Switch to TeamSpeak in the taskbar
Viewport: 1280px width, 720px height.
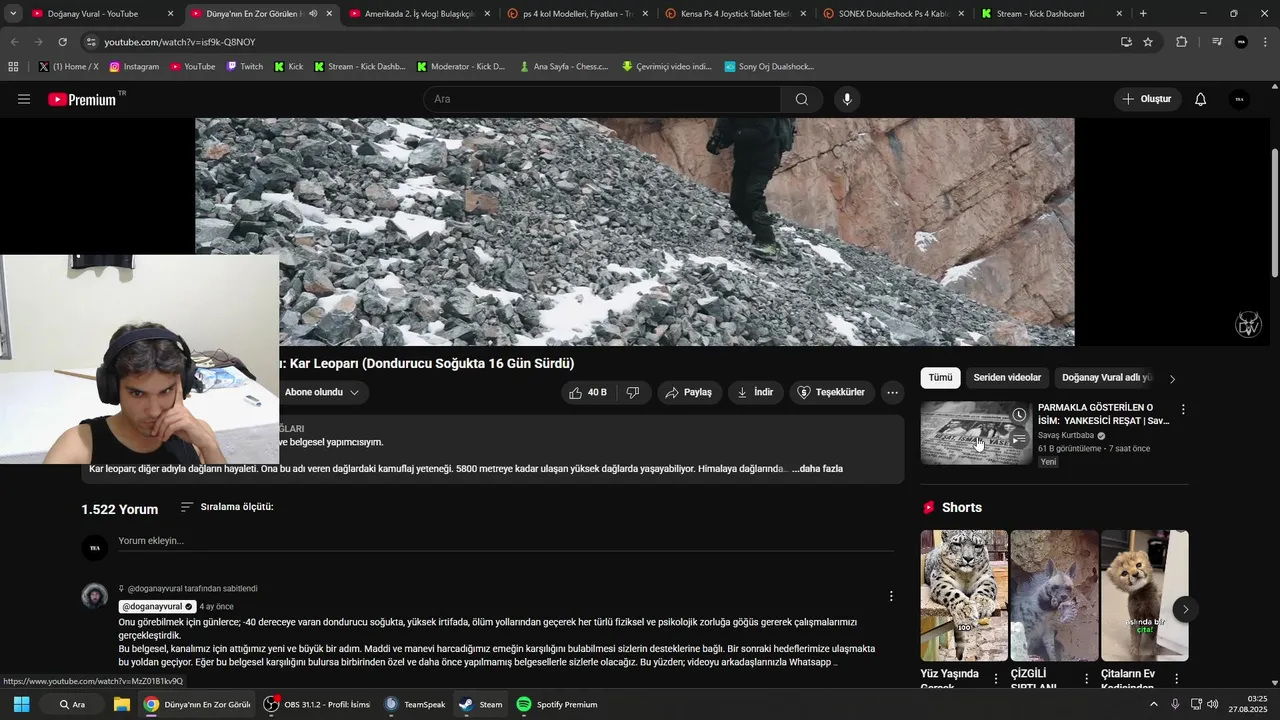pyautogui.click(x=415, y=704)
